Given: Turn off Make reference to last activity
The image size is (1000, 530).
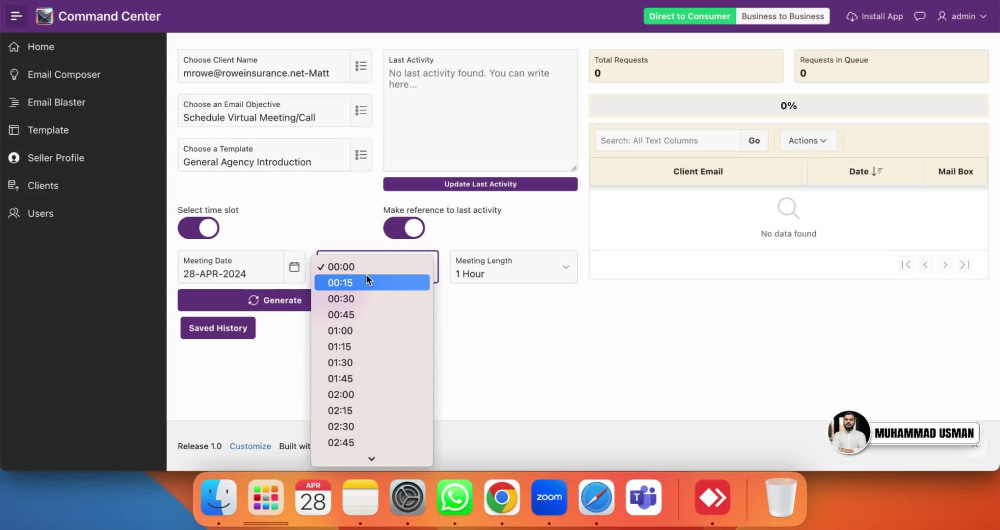Looking at the screenshot, I should click(x=404, y=228).
